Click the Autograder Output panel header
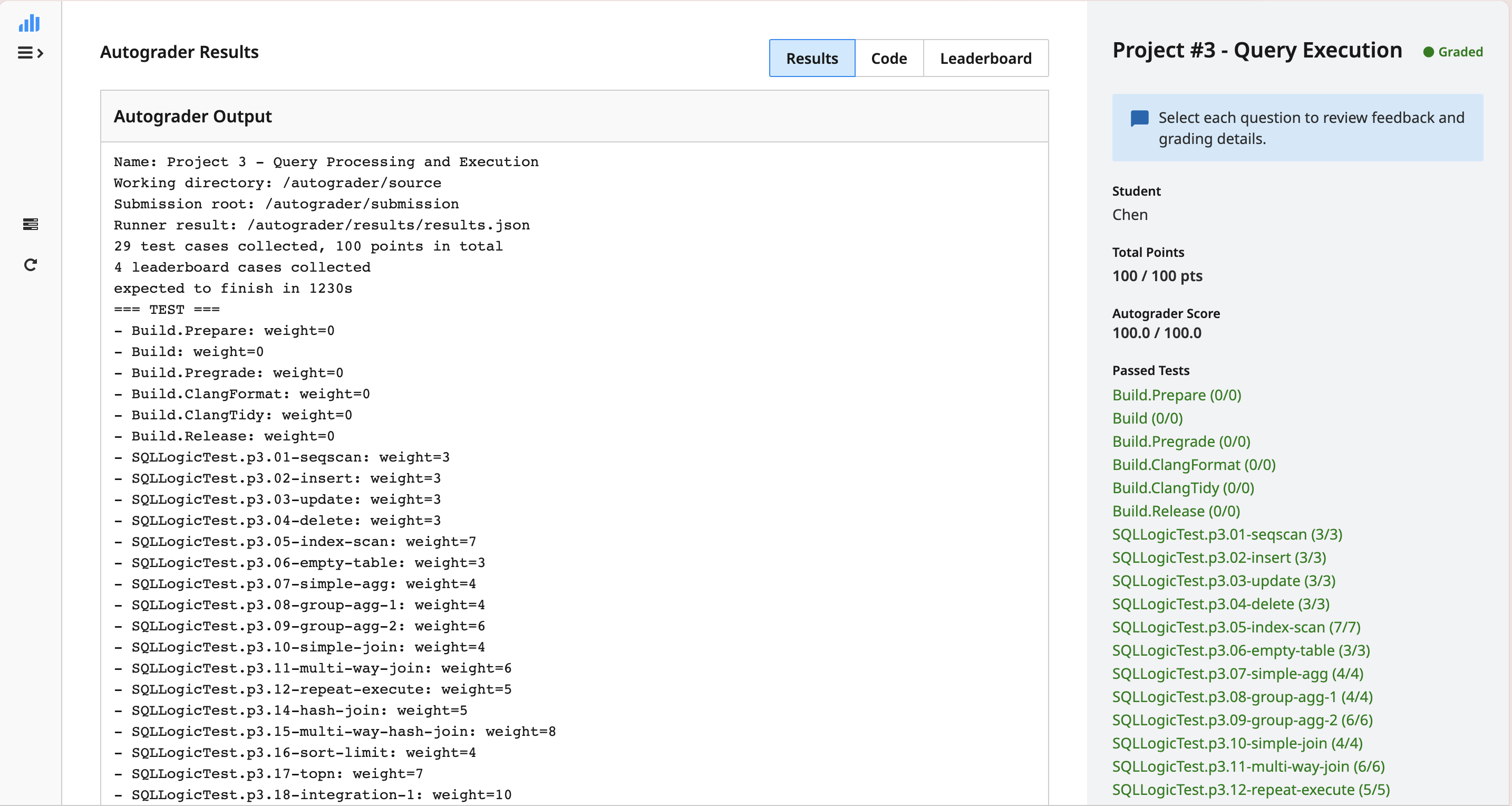 [192, 117]
